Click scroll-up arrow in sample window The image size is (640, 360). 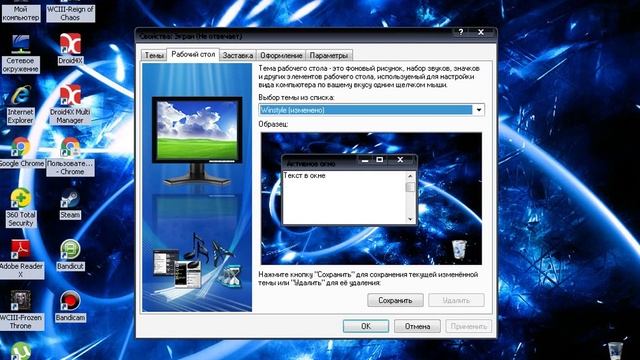[410, 176]
